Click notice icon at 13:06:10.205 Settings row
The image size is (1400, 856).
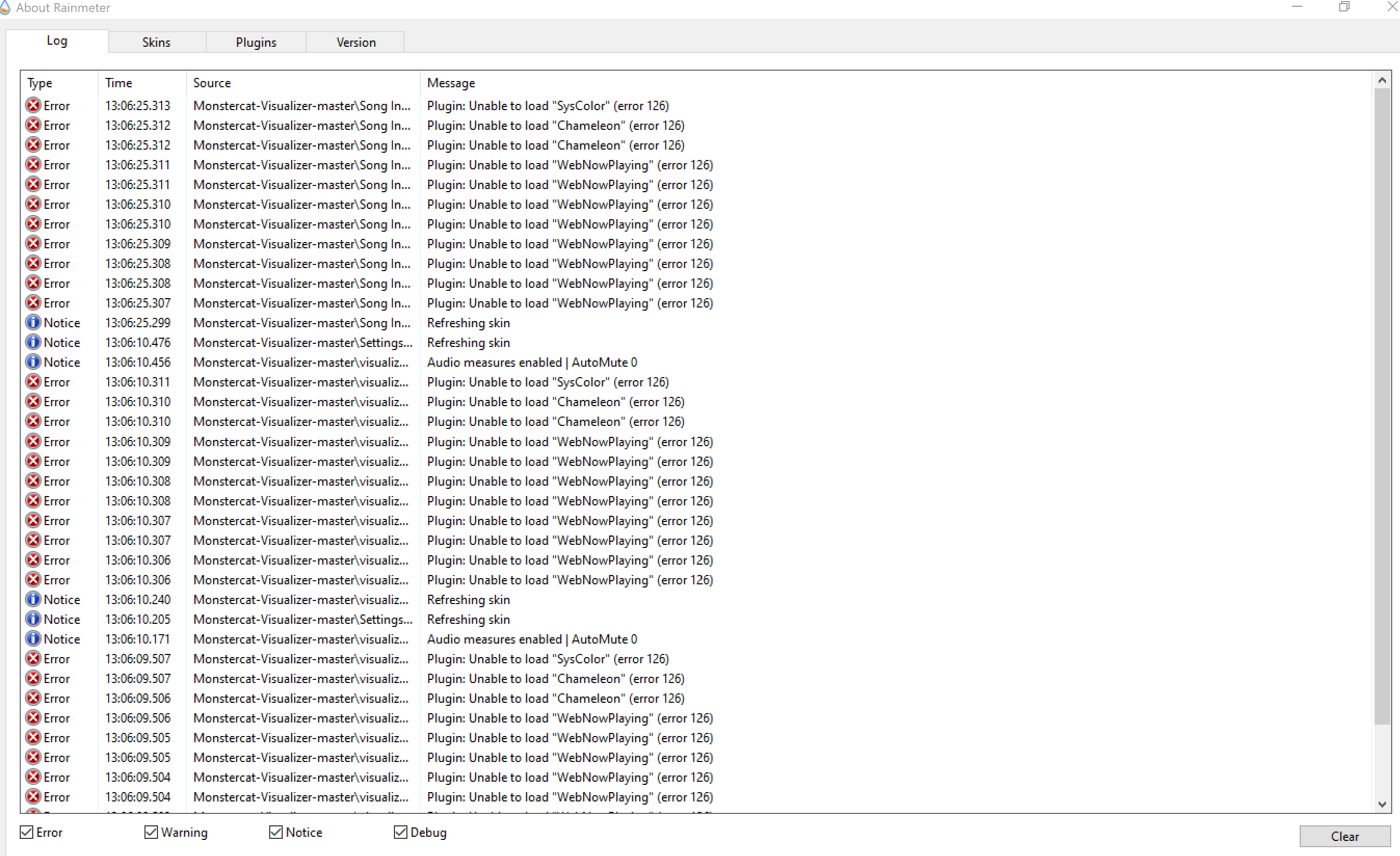tap(34, 619)
